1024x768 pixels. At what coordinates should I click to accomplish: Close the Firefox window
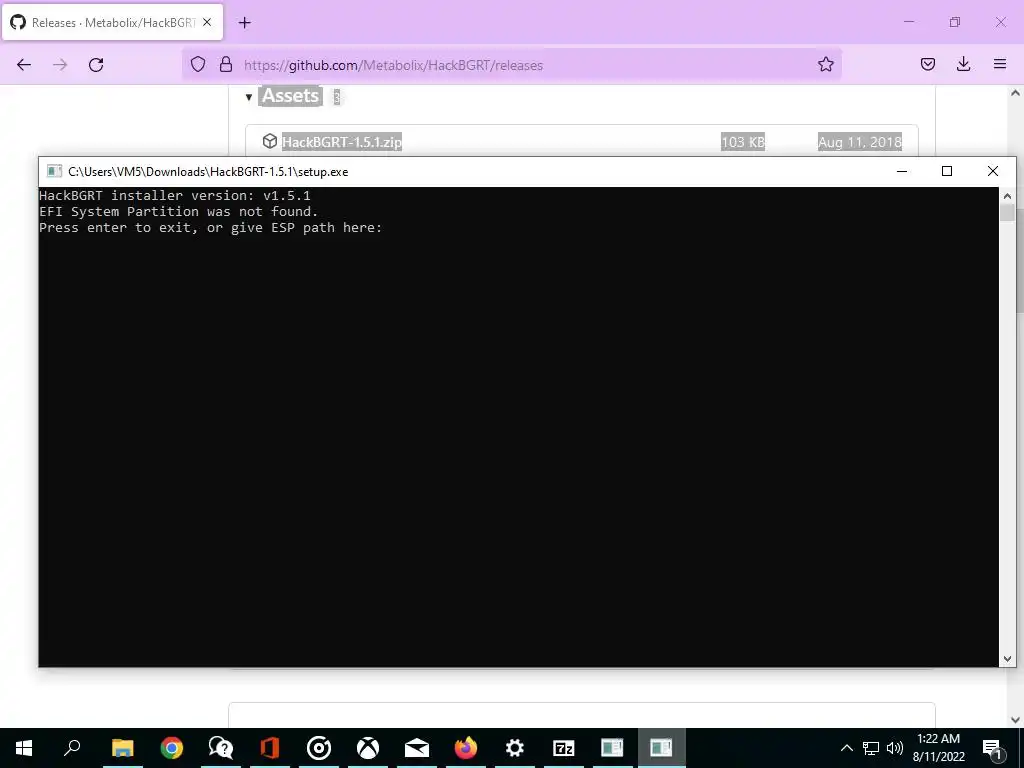(1000, 22)
